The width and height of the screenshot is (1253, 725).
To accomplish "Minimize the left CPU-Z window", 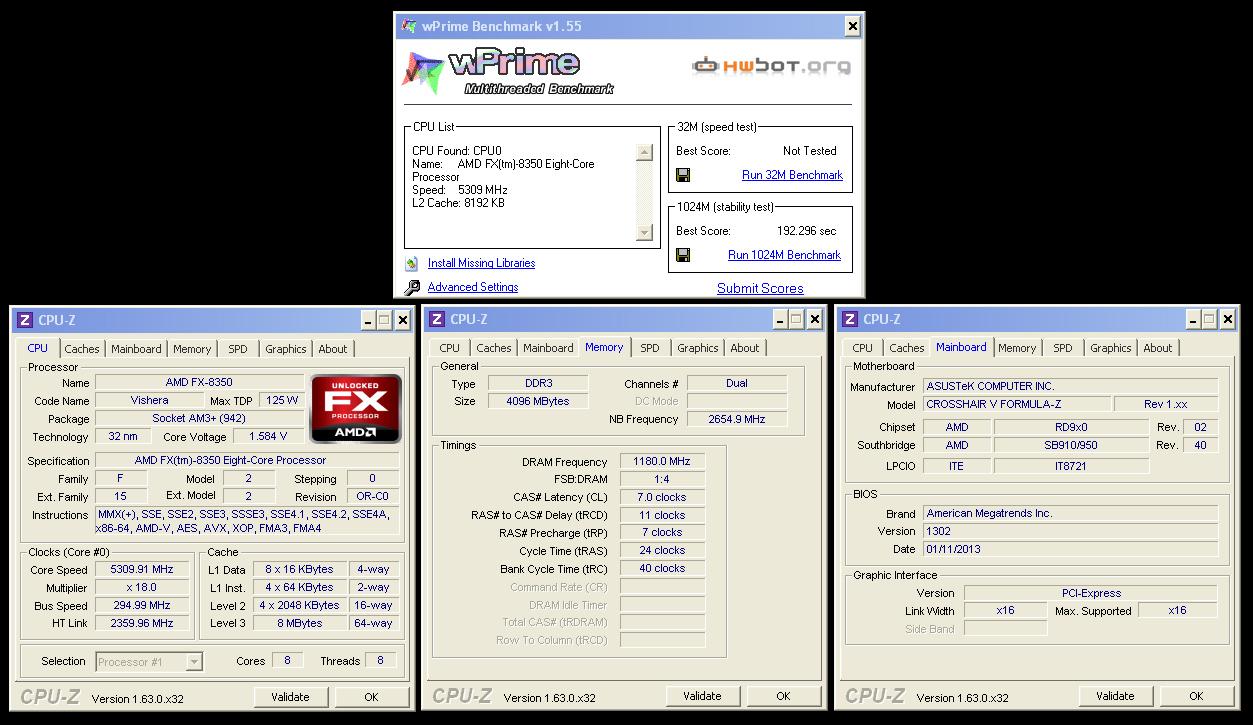I will 367,320.
